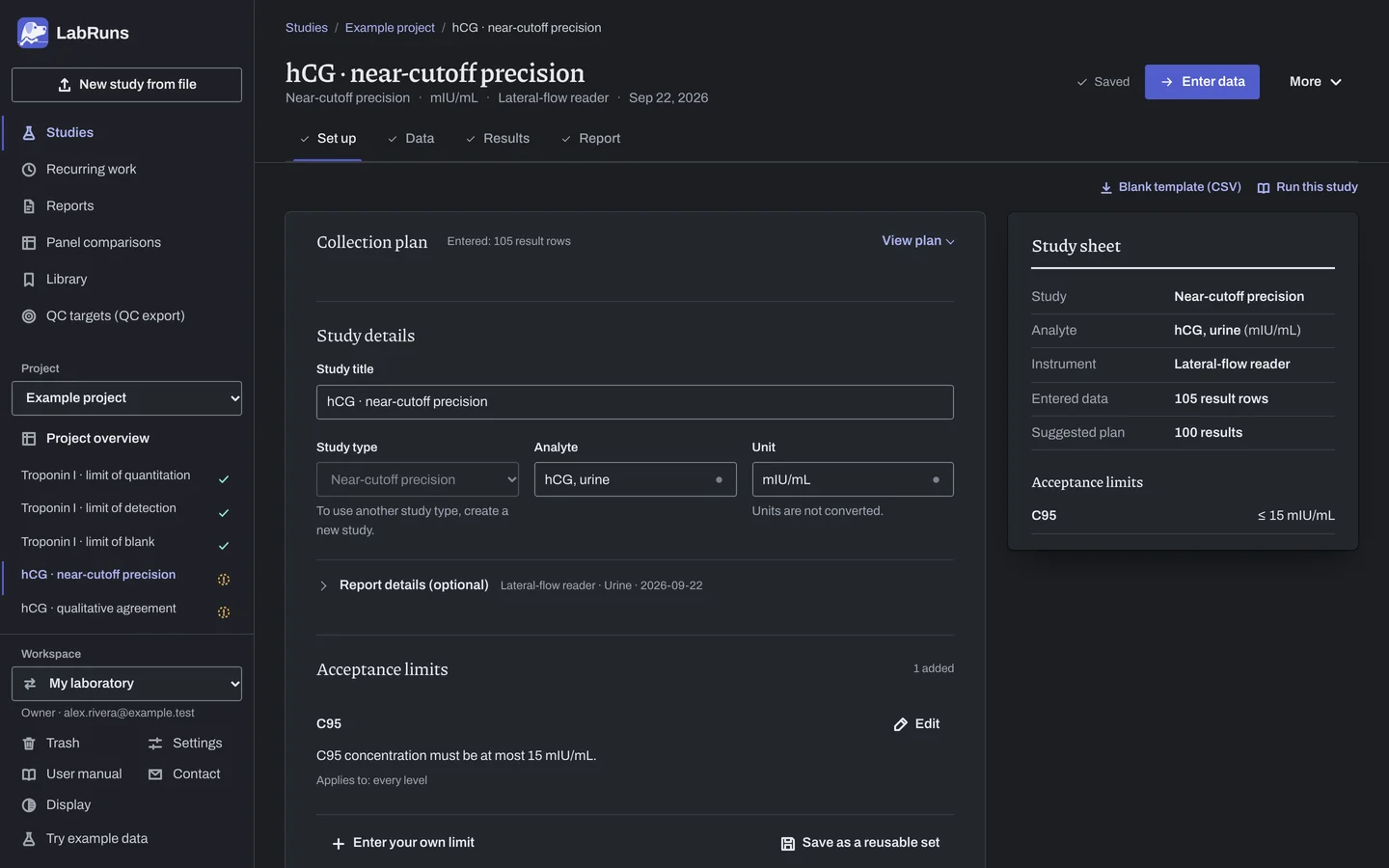The width and height of the screenshot is (1389, 868).
Task: Open Trash
Action: pos(50,744)
